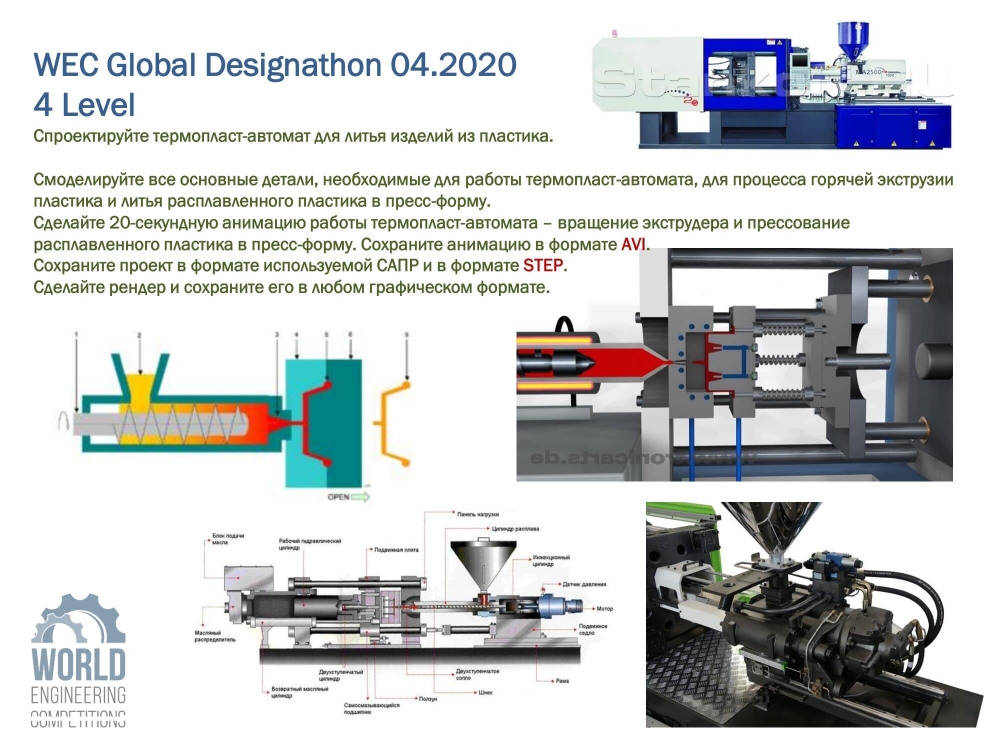Click the 'Самосмазывающийся подшипник' diagram label
Screen dimensions: 1000x750
(372, 709)
